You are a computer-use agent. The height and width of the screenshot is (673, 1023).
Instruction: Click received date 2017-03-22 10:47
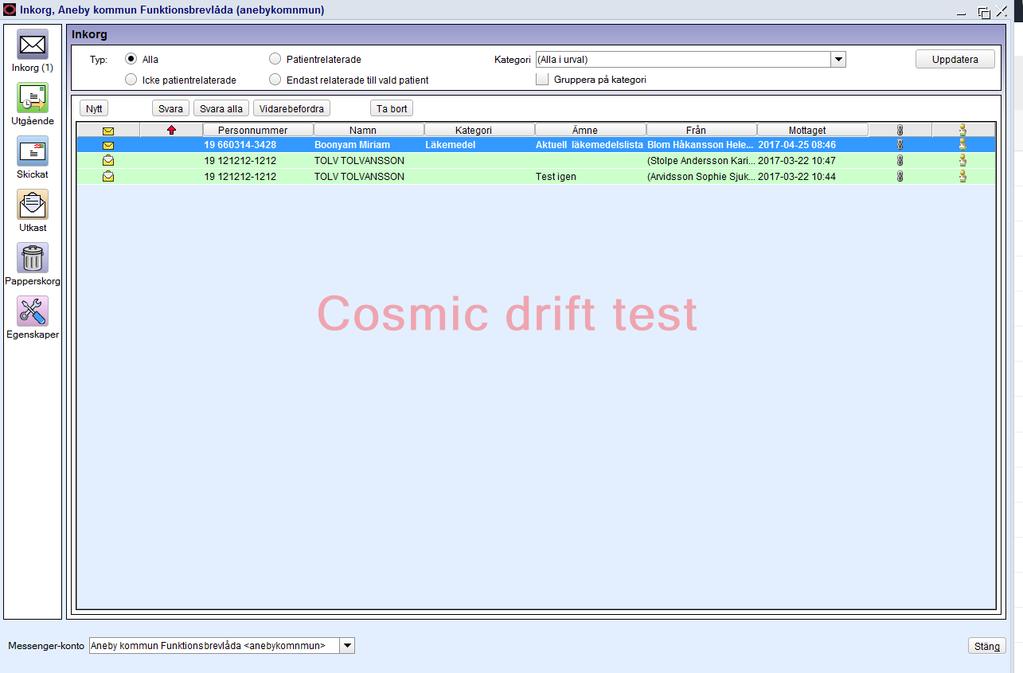point(797,160)
